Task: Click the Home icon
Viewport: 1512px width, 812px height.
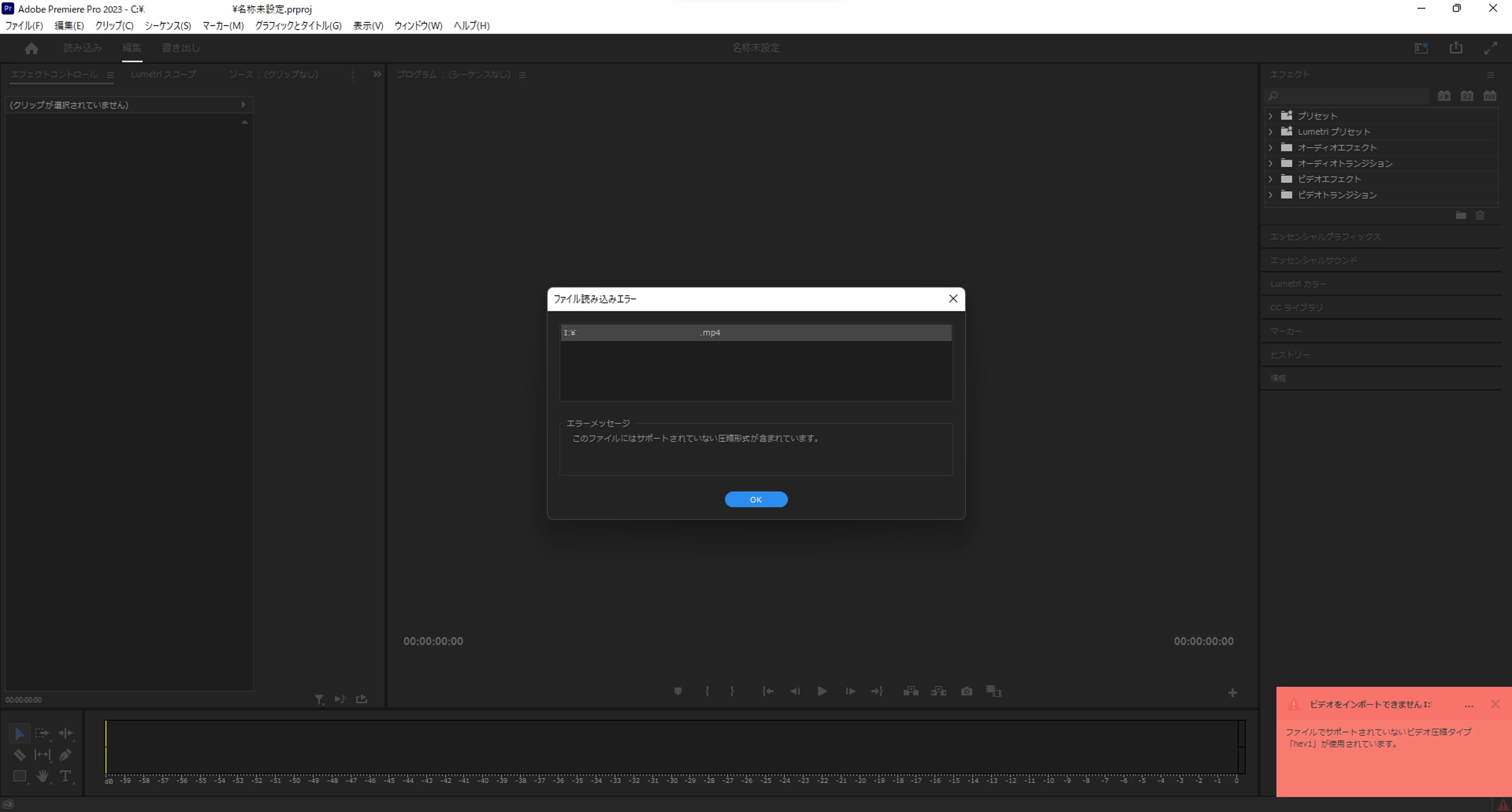Action: (x=32, y=49)
